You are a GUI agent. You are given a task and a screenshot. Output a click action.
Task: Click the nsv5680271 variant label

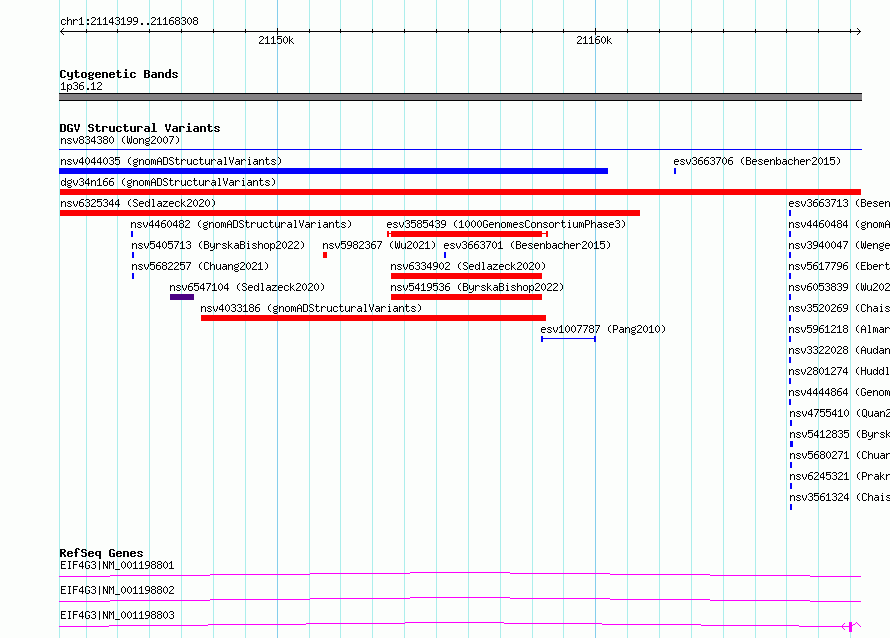[x=839, y=455]
